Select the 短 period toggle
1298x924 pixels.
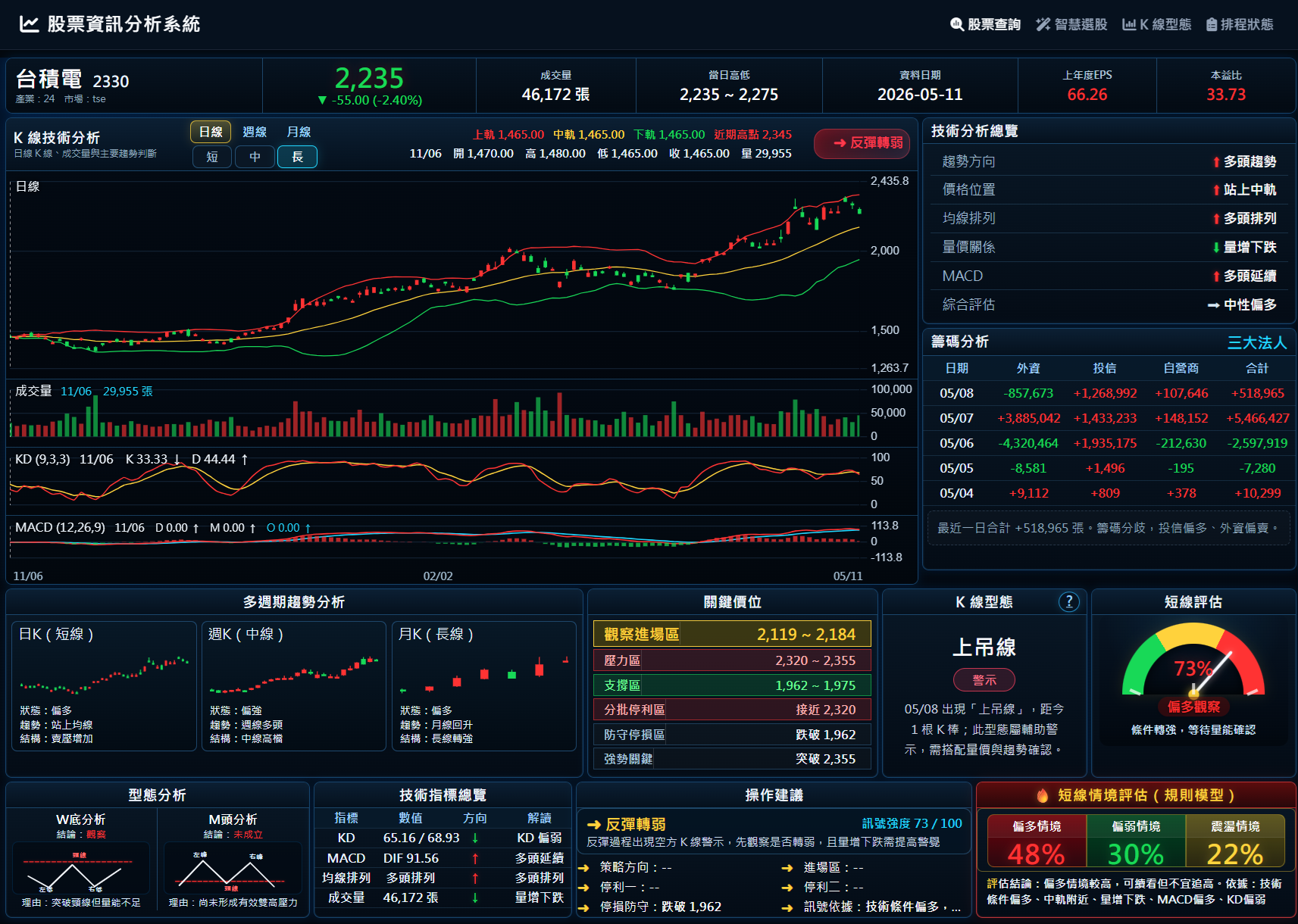click(x=212, y=157)
